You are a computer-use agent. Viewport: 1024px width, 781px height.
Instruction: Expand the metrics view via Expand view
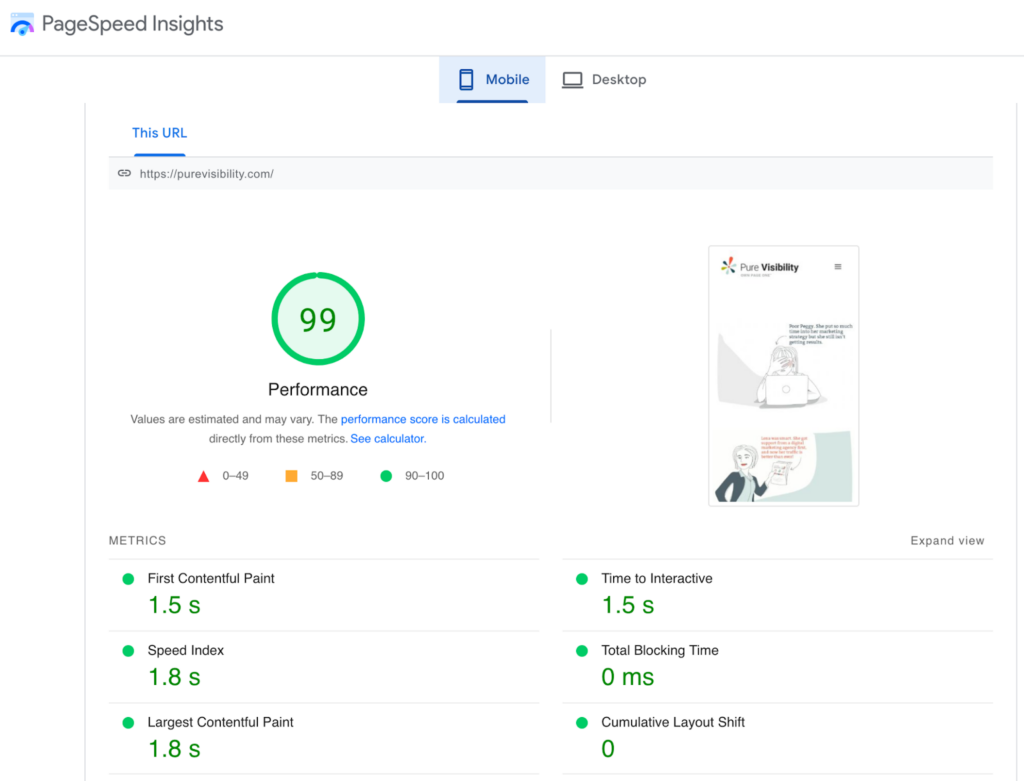947,540
